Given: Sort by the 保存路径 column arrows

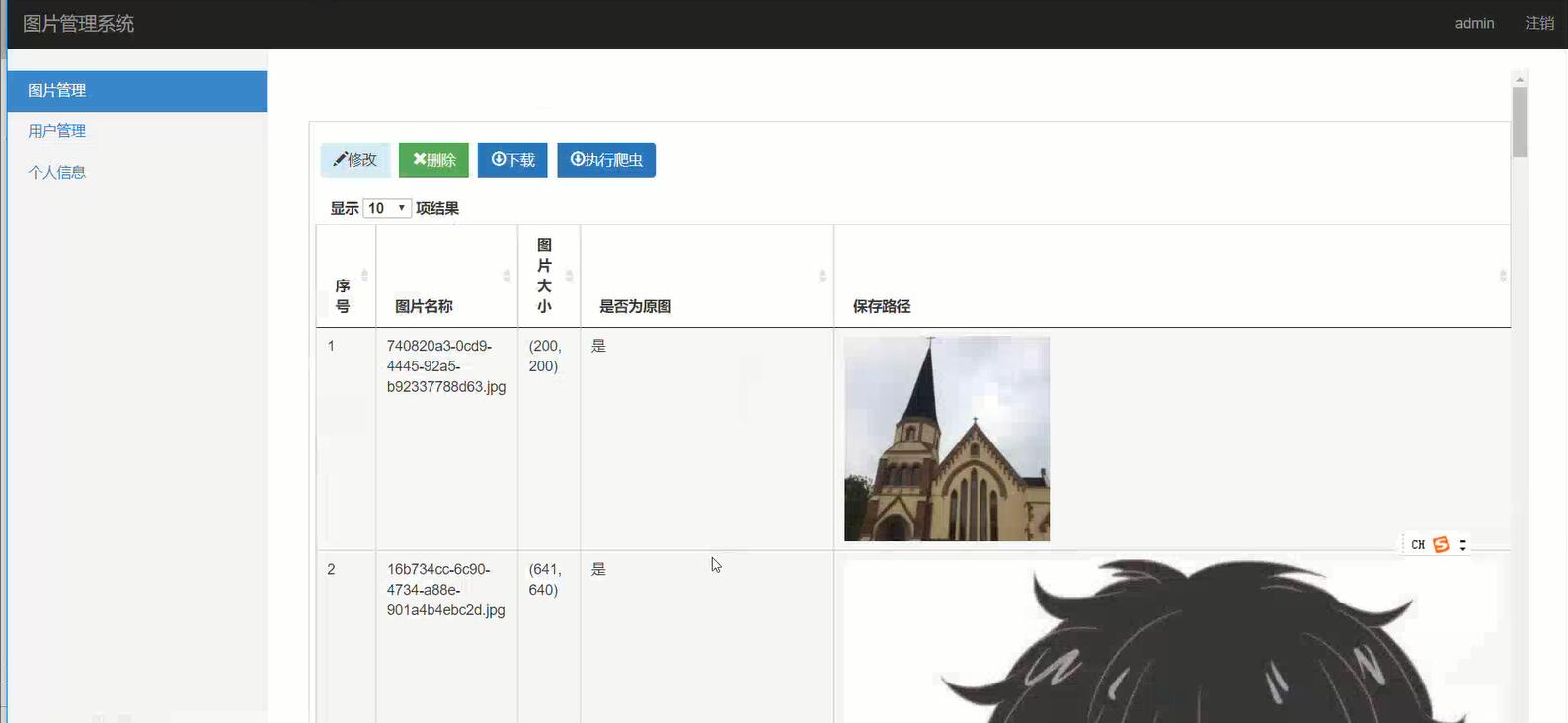Looking at the screenshot, I should [x=1503, y=276].
